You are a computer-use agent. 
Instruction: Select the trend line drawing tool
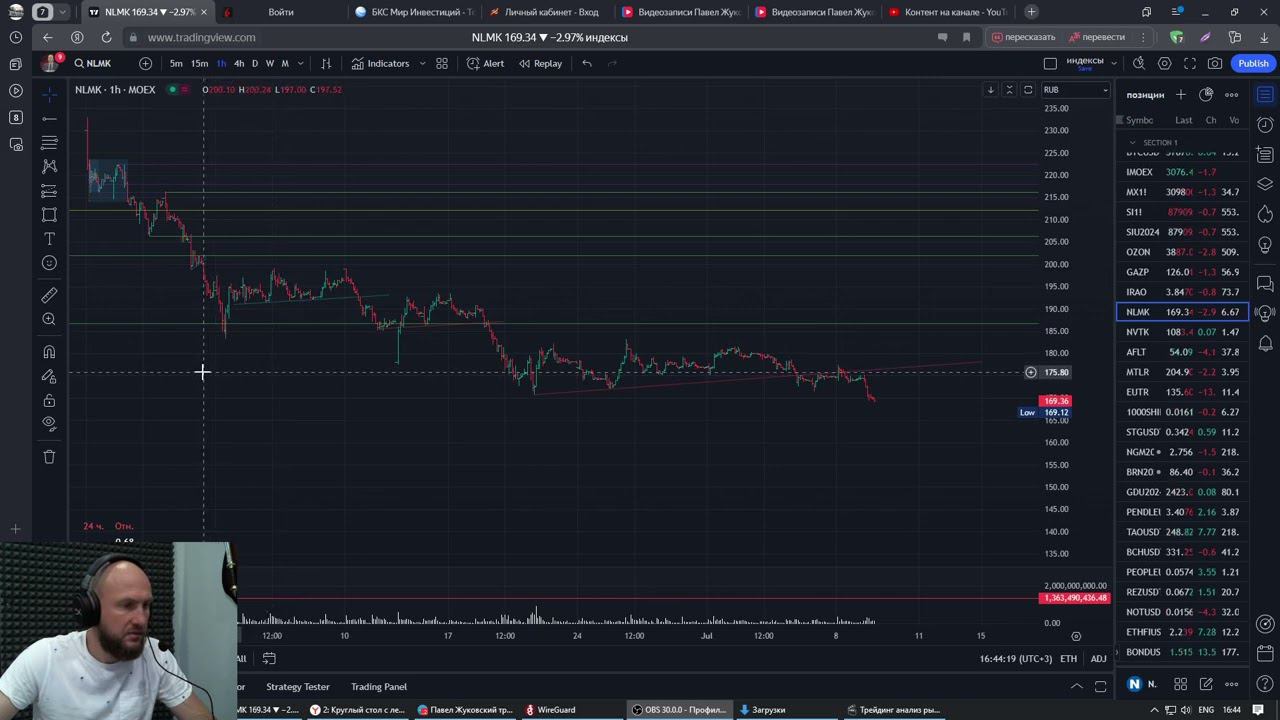49,118
